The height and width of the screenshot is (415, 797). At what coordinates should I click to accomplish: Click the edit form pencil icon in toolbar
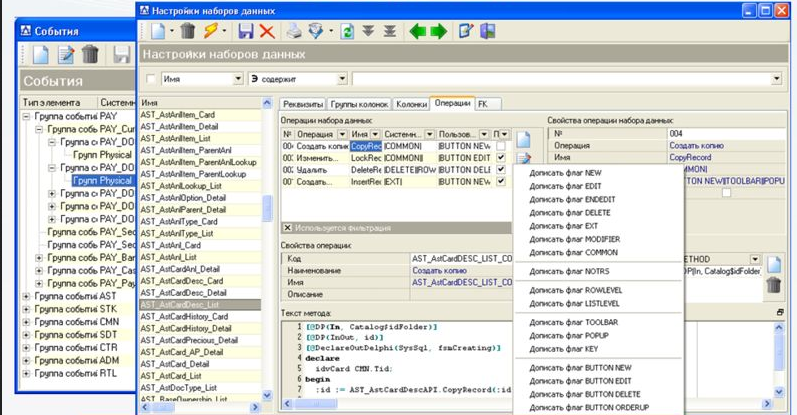pos(466,31)
